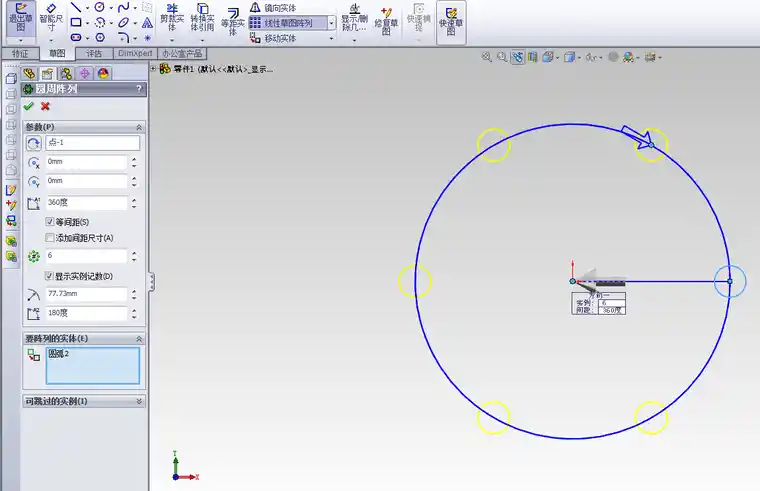Click the Exit Sketch (退出草图) button
Viewport: 760px width, 491px height.
[21, 17]
